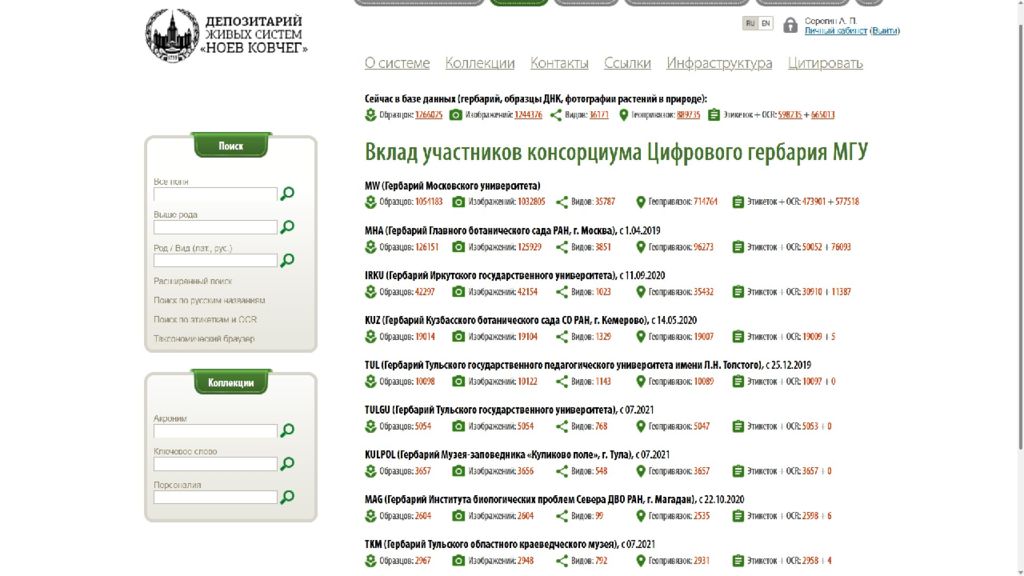Click camera icon in MHA herbarium row
Screen dimensions: 1024x576
(x=458, y=247)
